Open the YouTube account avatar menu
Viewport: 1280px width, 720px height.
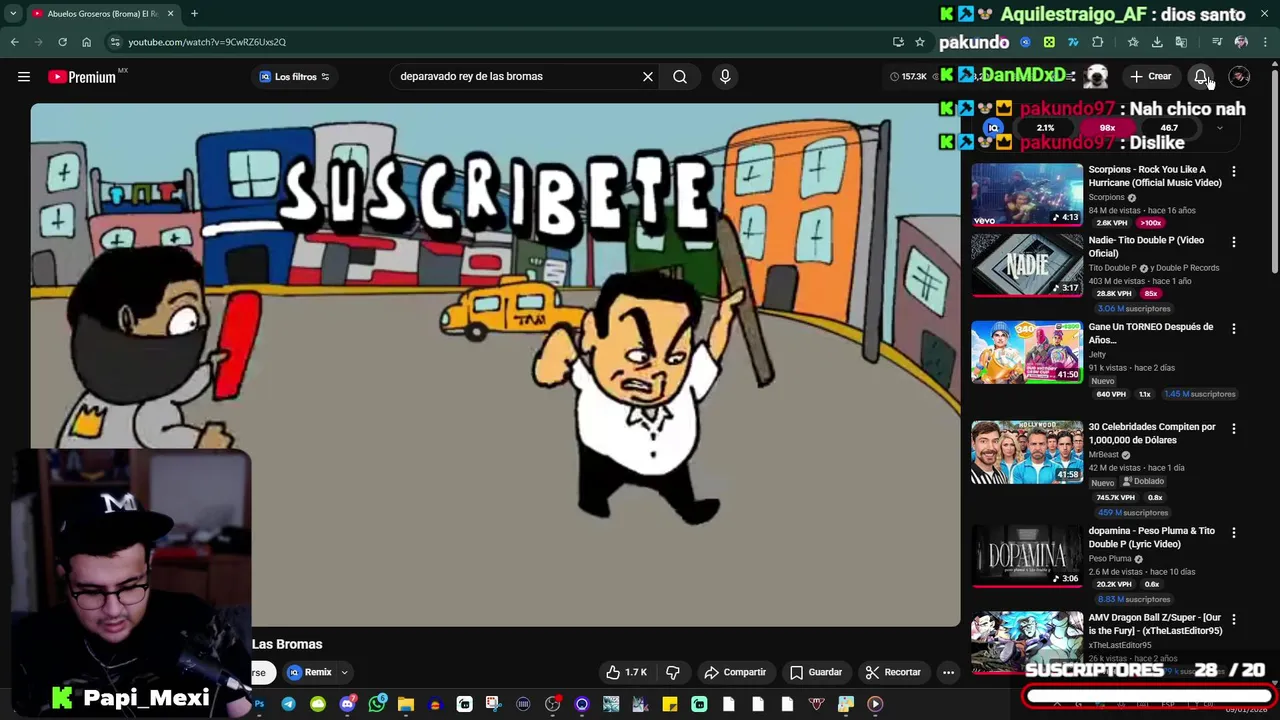tap(1239, 77)
